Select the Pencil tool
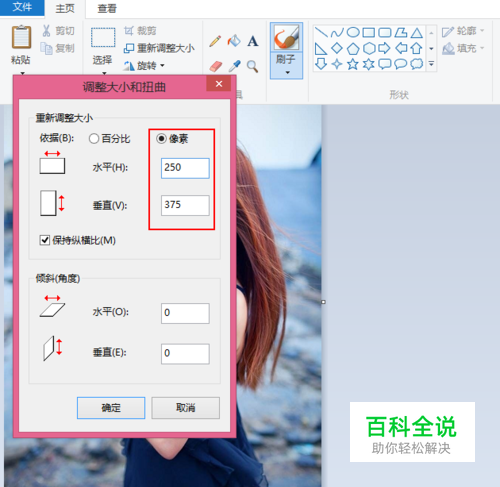500x487 pixels. 215,41
